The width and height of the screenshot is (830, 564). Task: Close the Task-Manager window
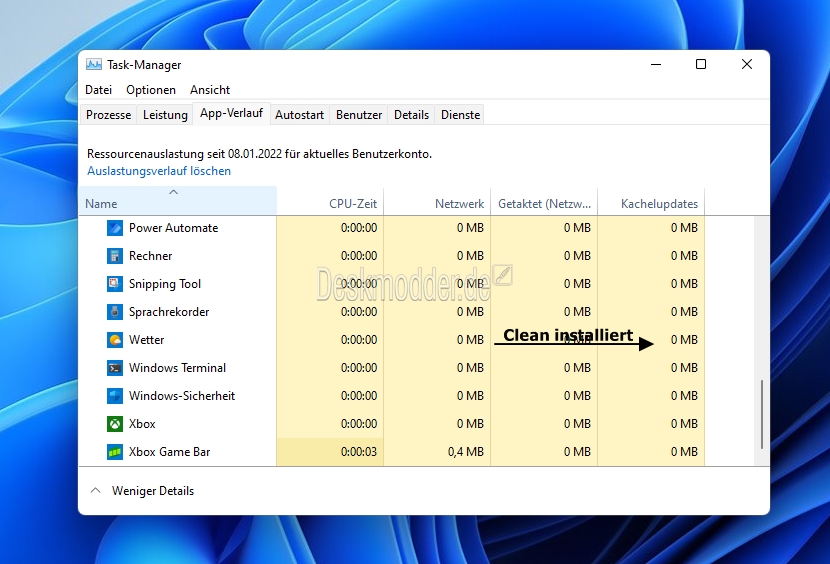coord(747,64)
